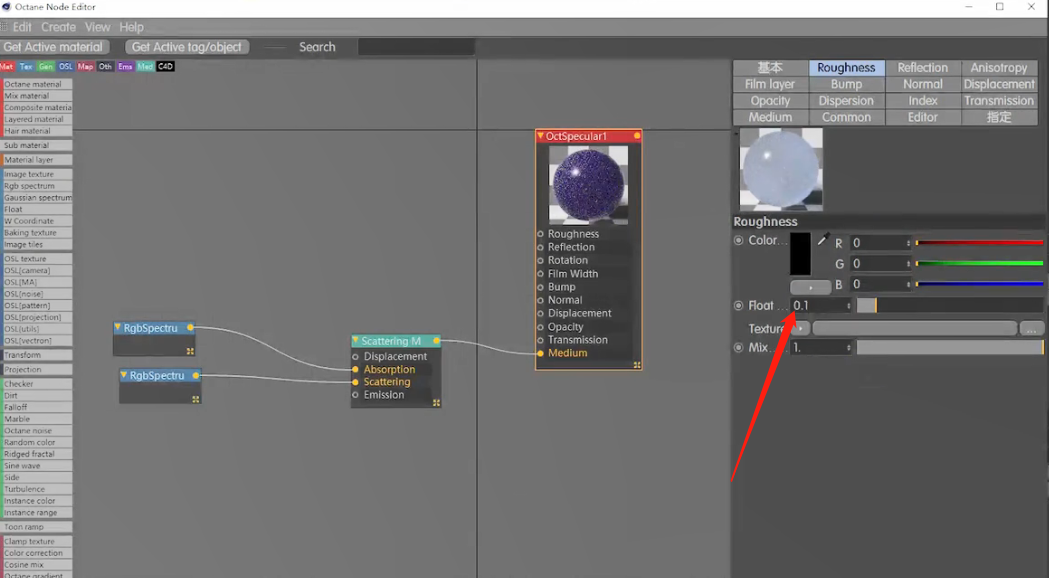Add an Rgb spectrum node
The width and height of the screenshot is (1049, 578).
coord(37,186)
